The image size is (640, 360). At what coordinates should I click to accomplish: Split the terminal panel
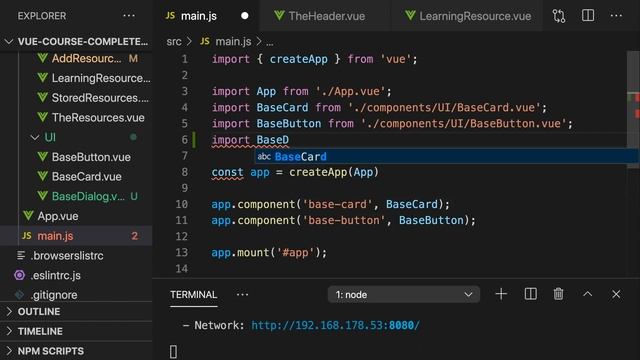click(531, 294)
